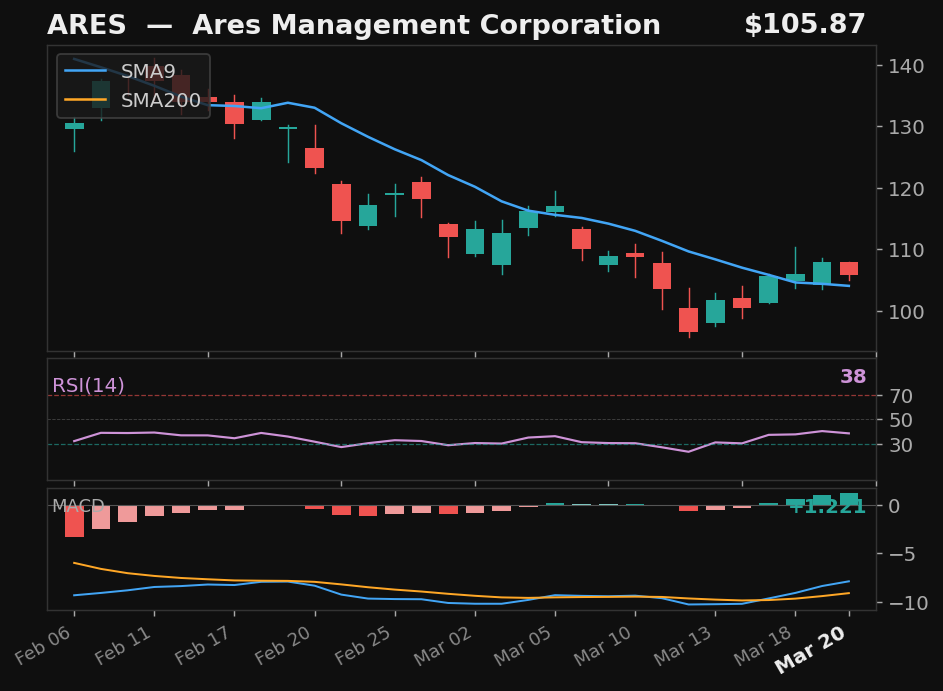Click the RSI(14) indicator label

(86, 384)
